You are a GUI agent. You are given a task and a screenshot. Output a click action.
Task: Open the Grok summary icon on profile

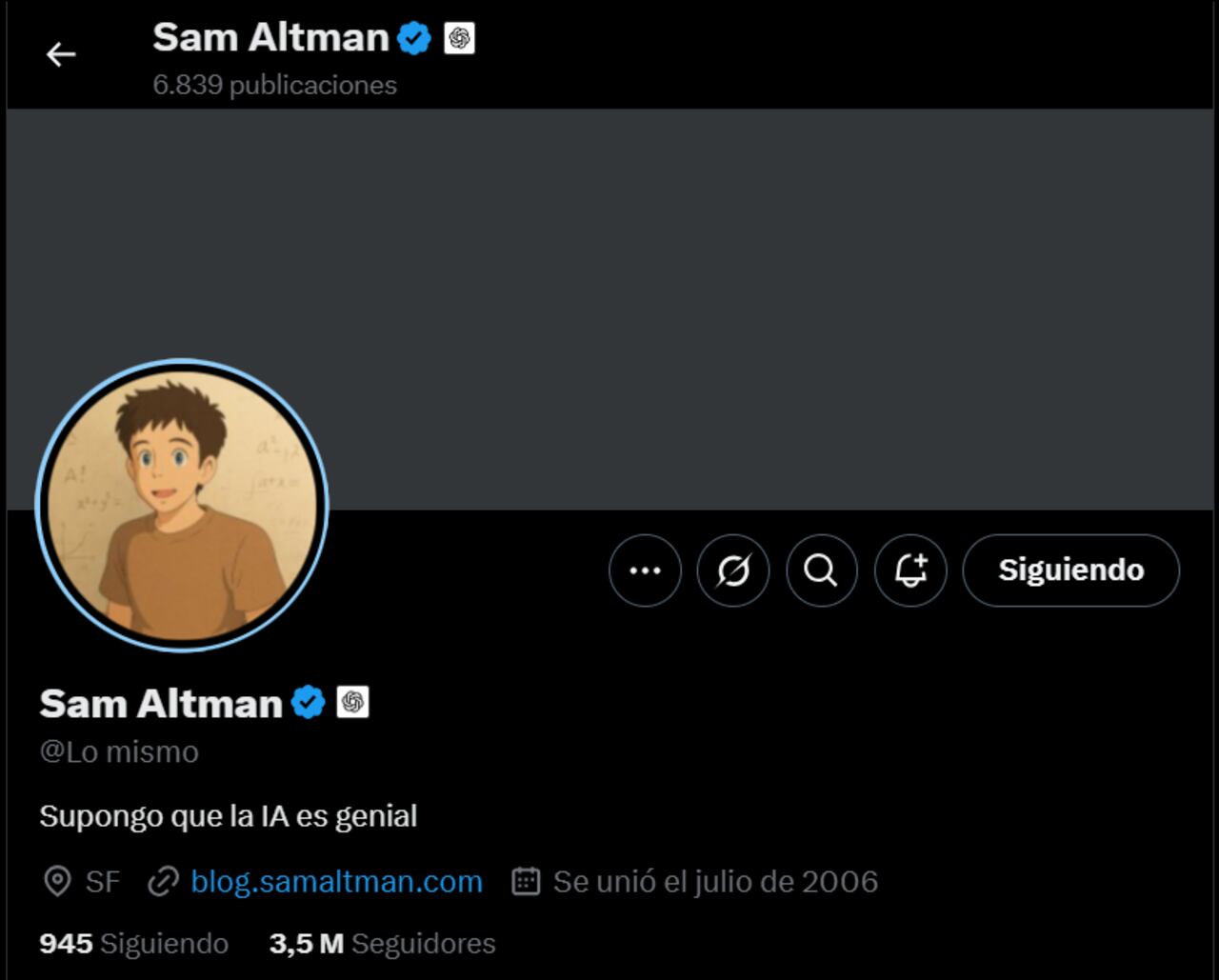point(732,570)
